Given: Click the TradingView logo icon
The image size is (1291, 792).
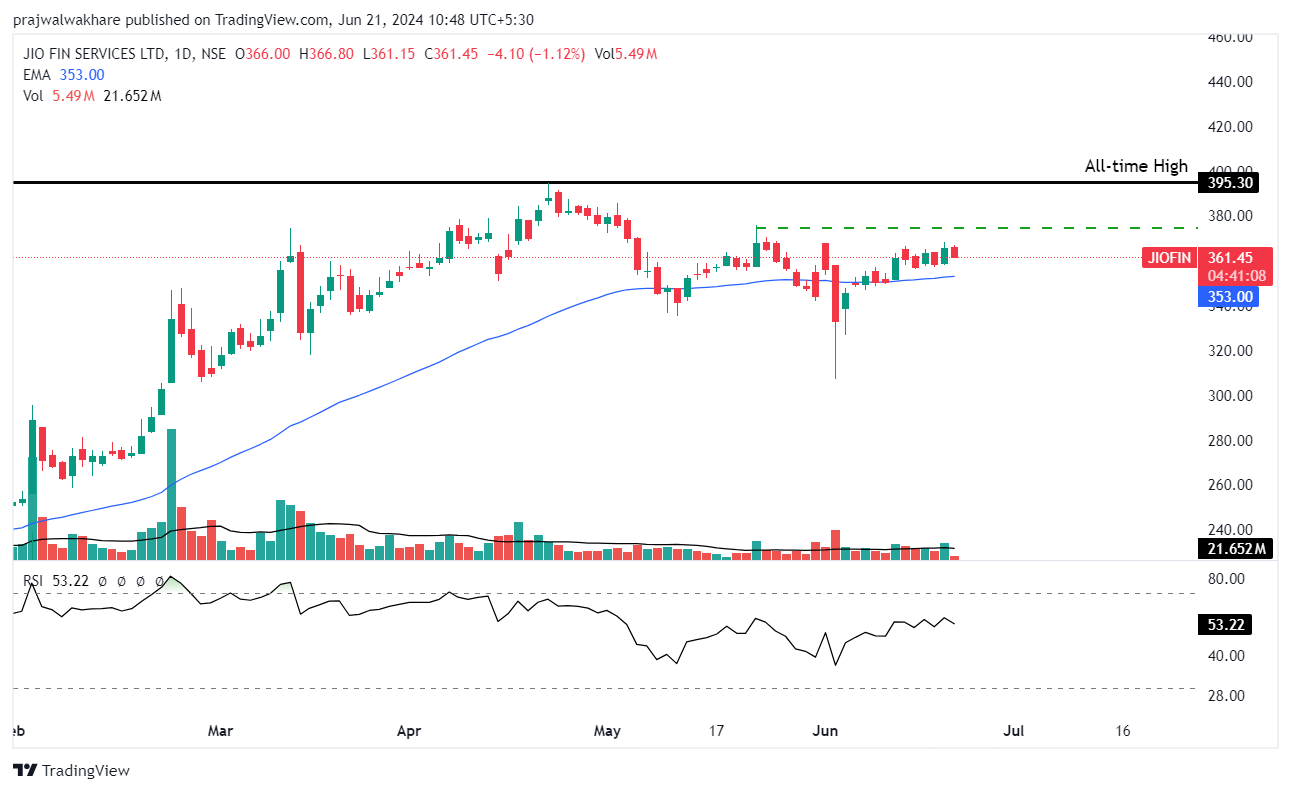Looking at the screenshot, I should tap(25, 770).
